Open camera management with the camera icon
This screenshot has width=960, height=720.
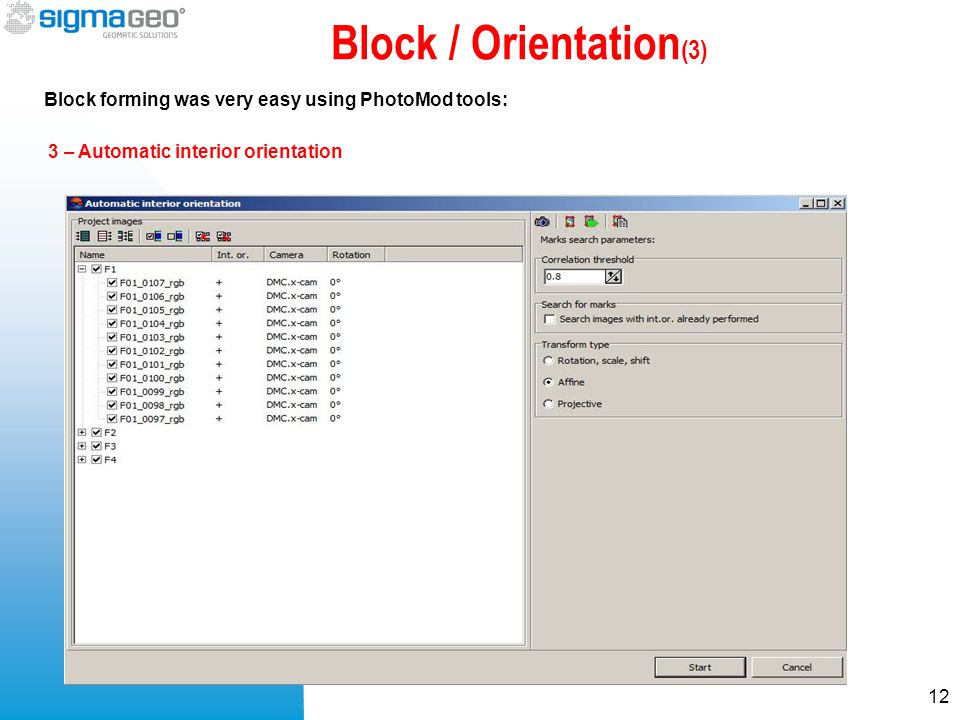[x=542, y=222]
